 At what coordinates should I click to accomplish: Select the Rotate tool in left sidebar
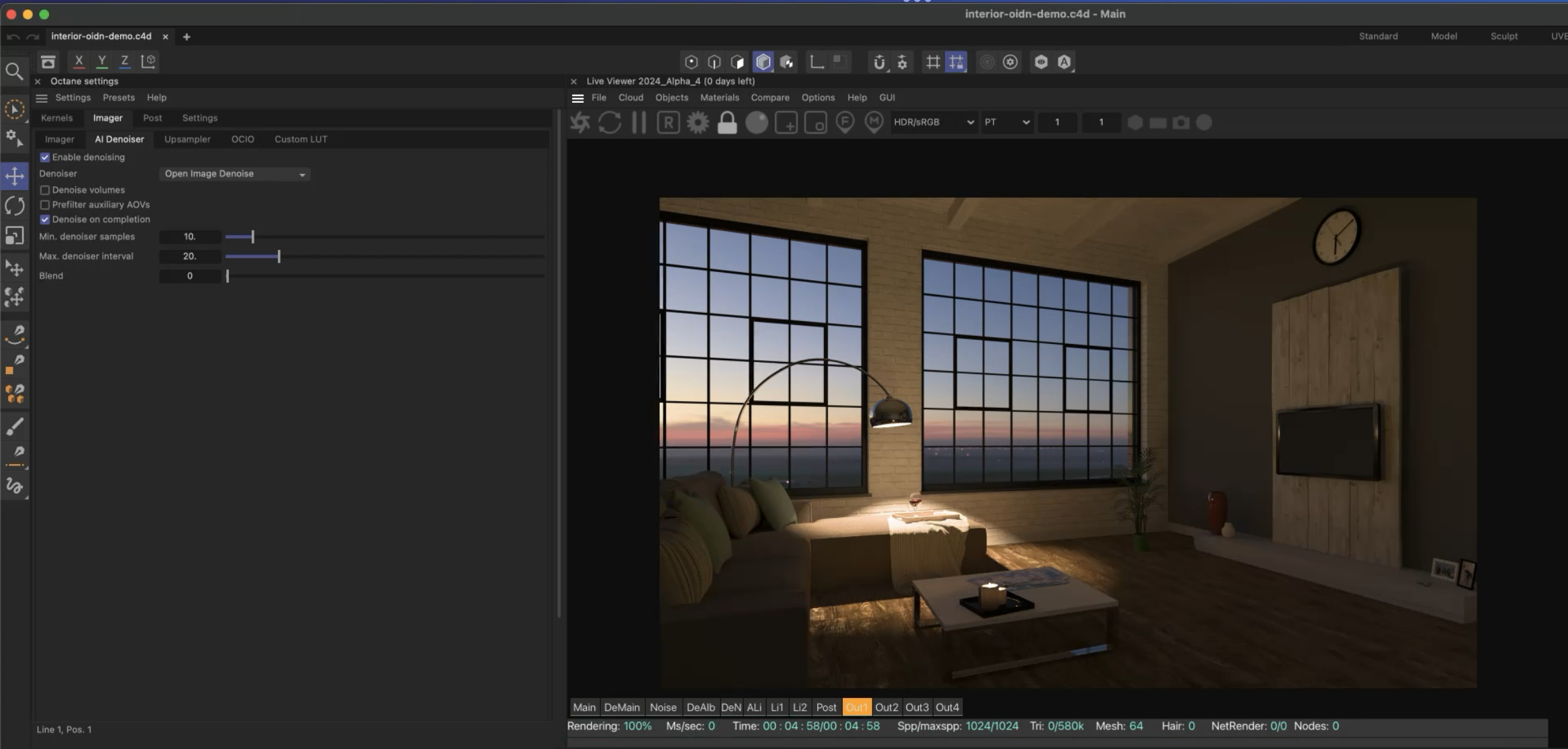(15, 206)
